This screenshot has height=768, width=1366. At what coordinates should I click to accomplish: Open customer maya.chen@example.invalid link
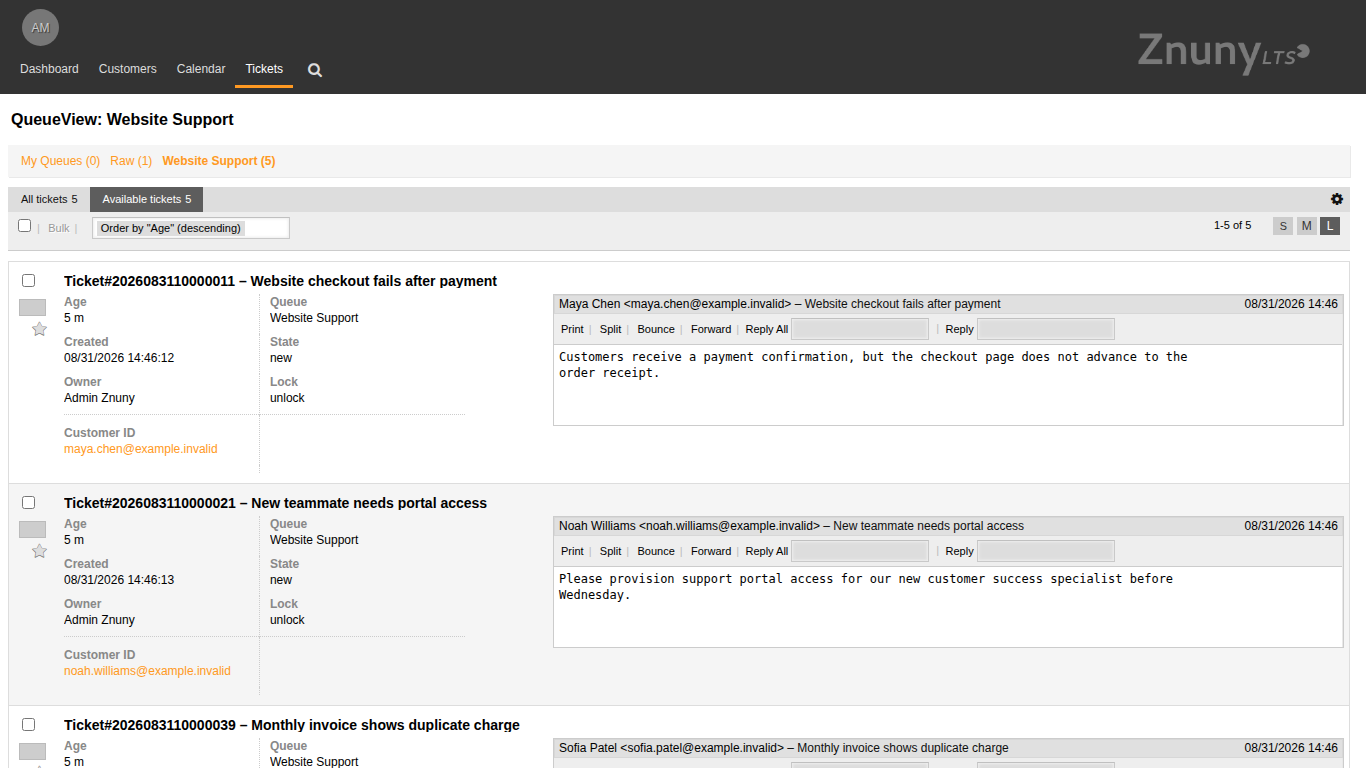click(141, 449)
